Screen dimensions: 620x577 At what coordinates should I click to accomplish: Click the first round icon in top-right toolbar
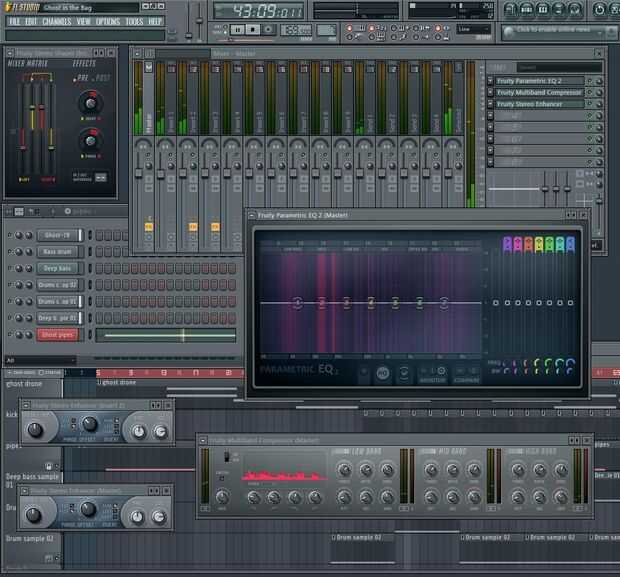(x=510, y=9)
